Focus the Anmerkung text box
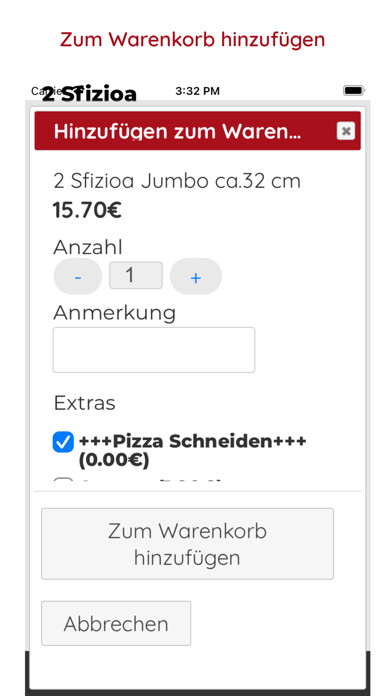This screenshot has width=392, height=696. point(154,350)
